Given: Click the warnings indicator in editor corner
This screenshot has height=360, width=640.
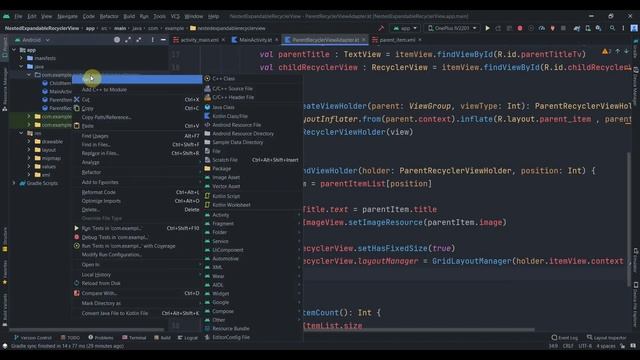Looking at the screenshot, I should (x=606, y=51).
